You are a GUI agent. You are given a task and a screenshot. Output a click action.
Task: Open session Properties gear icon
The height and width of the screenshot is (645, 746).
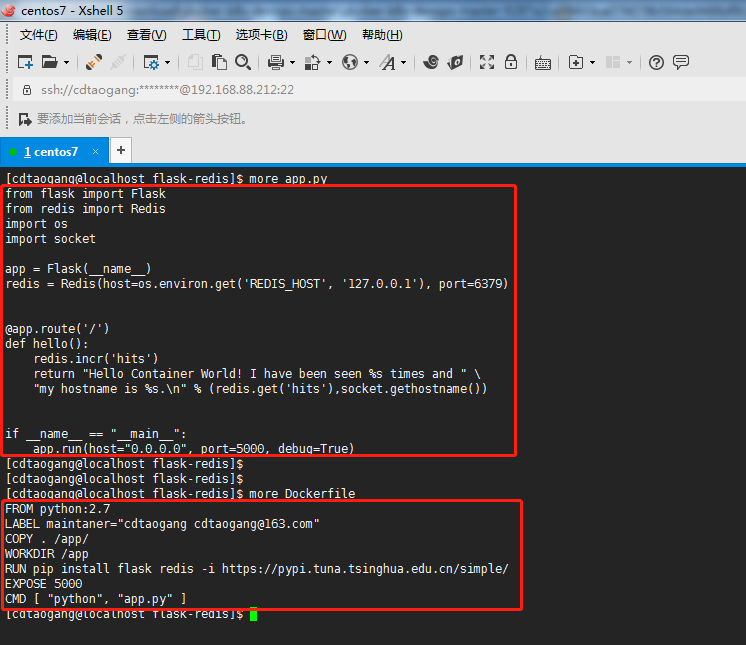tap(151, 62)
